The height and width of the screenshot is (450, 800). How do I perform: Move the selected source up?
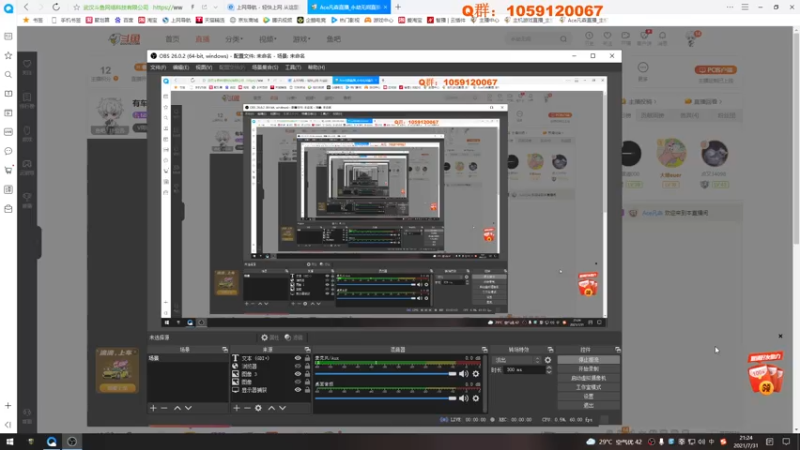coord(271,408)
